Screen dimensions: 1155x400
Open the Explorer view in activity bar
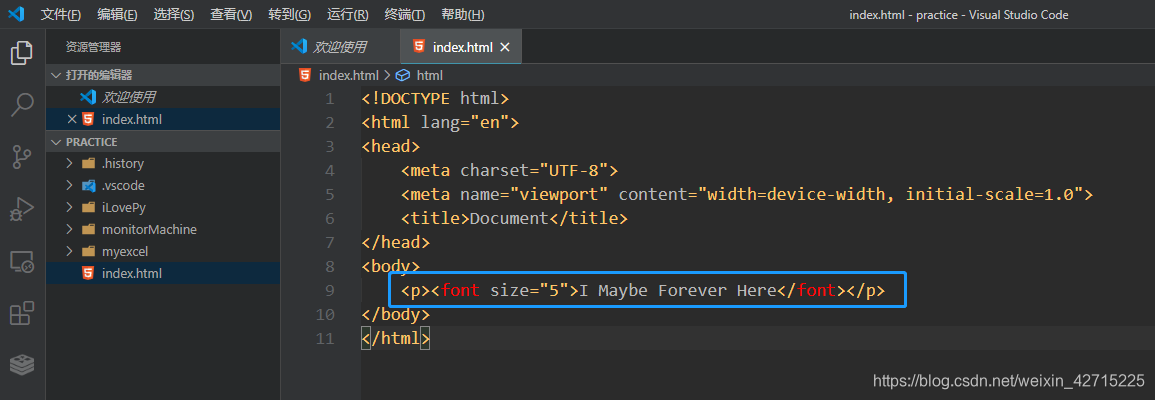(21, 52)
